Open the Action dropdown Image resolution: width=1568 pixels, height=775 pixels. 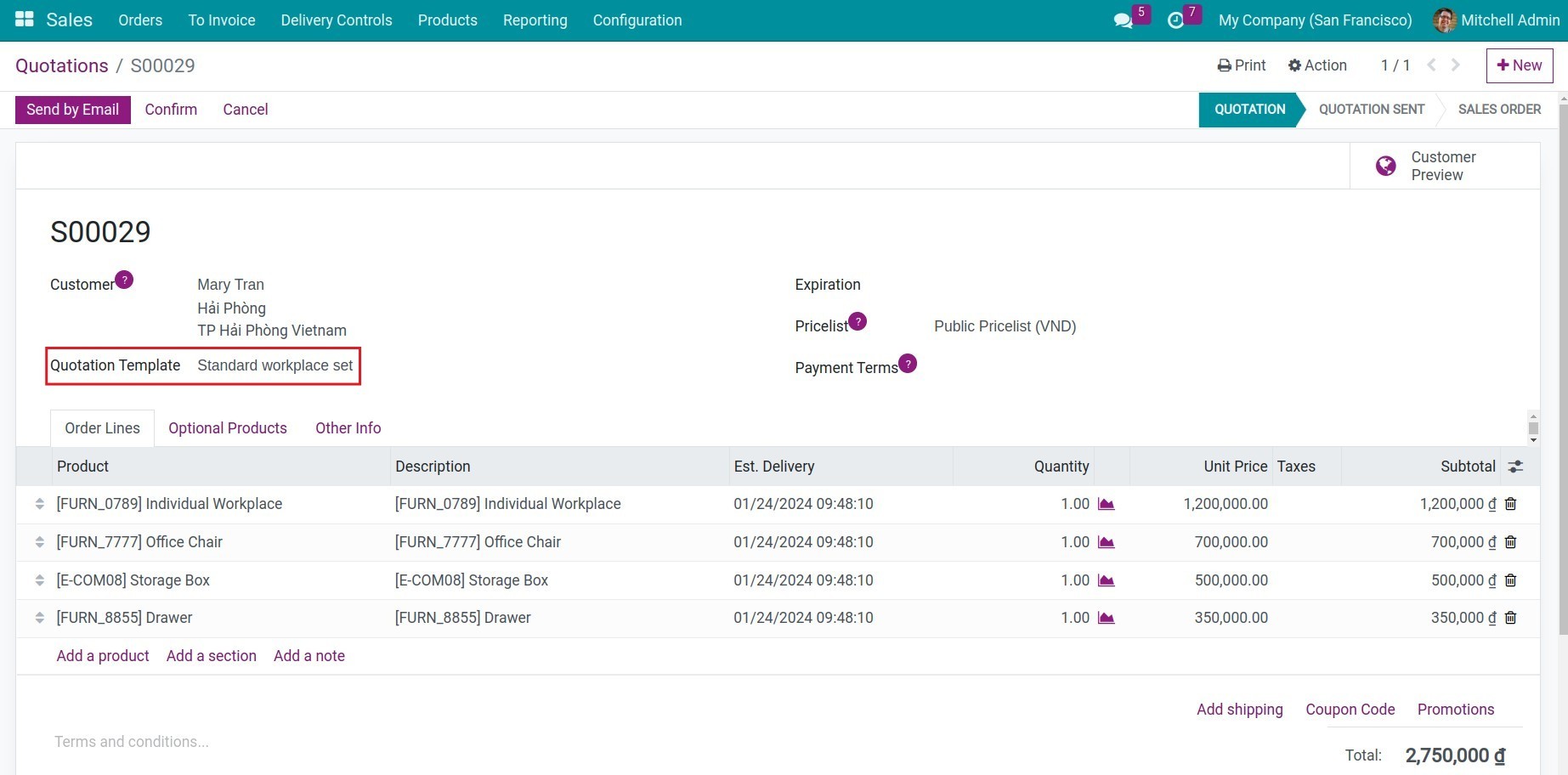[x=1317, y=65]
